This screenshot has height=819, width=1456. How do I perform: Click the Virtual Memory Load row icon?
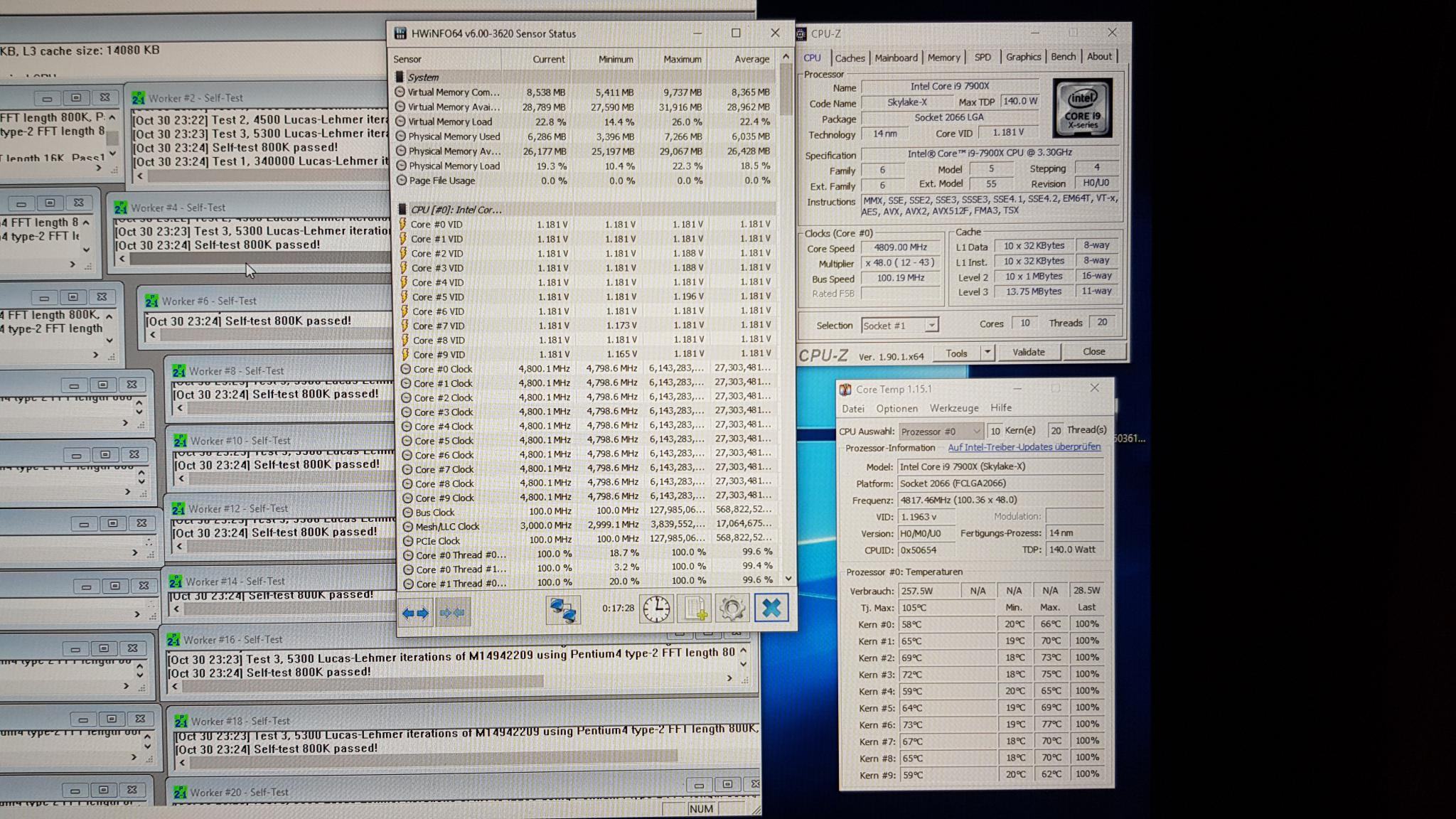(400, 122)
